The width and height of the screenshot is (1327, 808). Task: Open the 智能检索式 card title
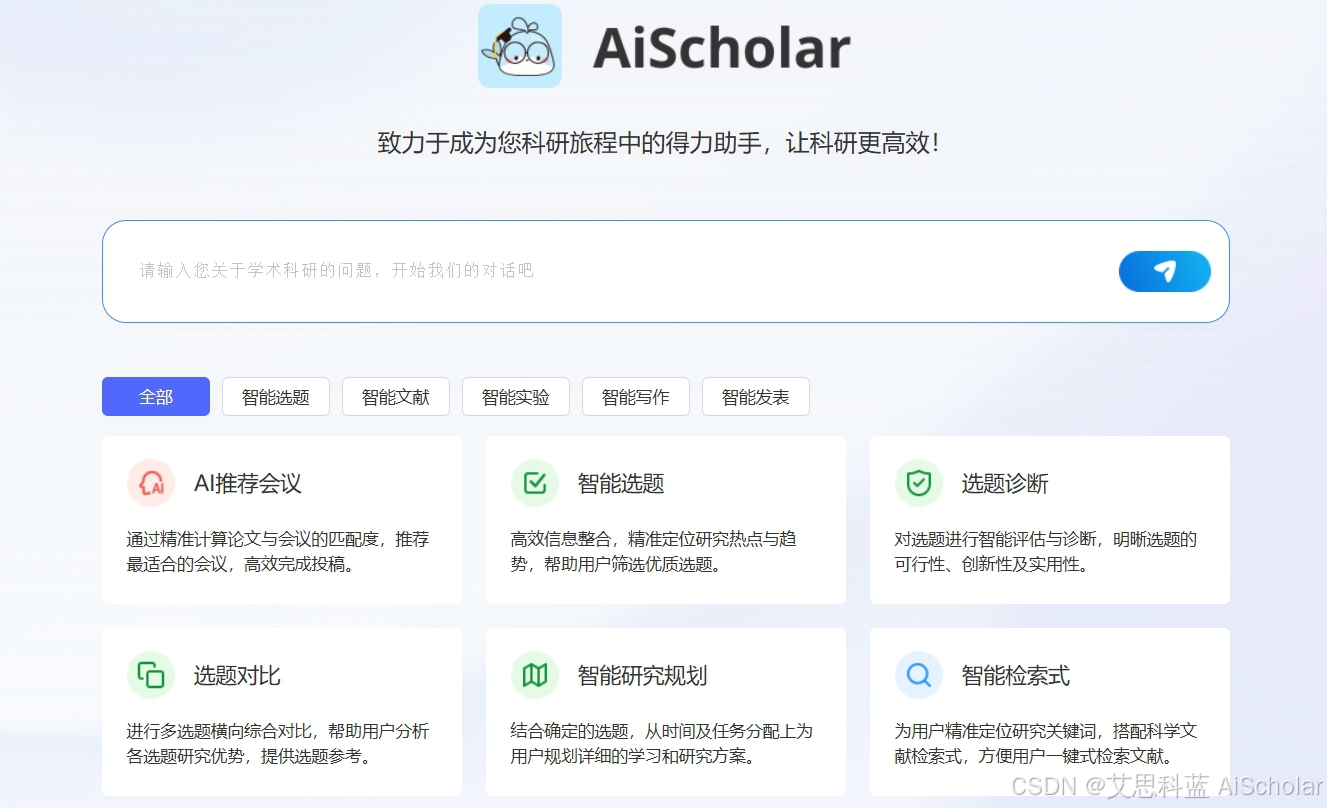click(1016, 676)
